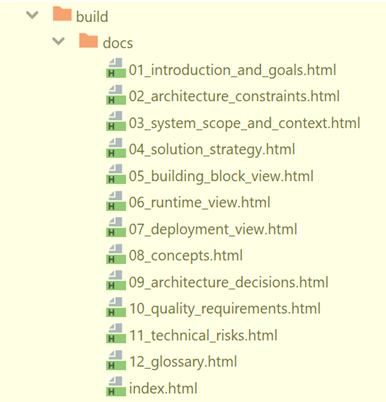Image resolution: width=386 pixels, height=402 pixels.
Task: Select 11_technical_risks.html file
Action: 203,335
